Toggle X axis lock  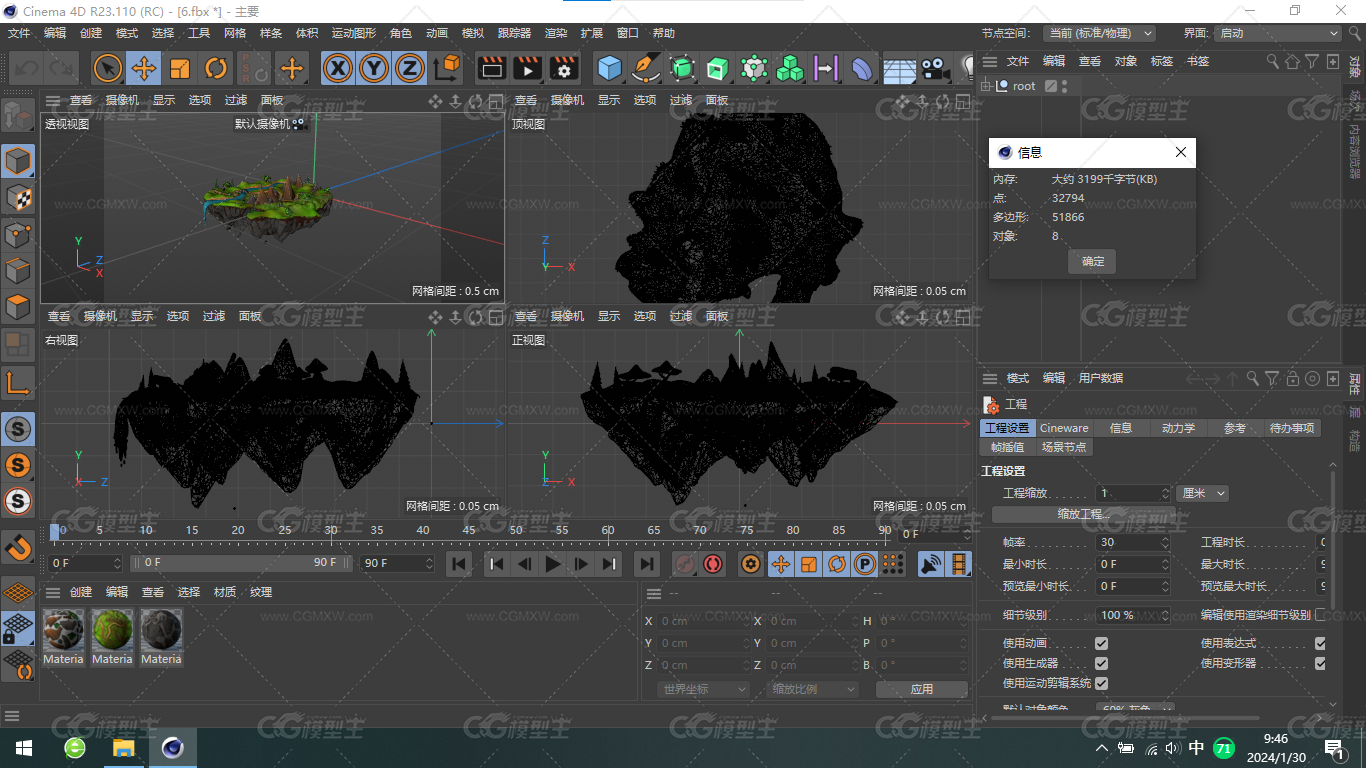coord(339,68)
